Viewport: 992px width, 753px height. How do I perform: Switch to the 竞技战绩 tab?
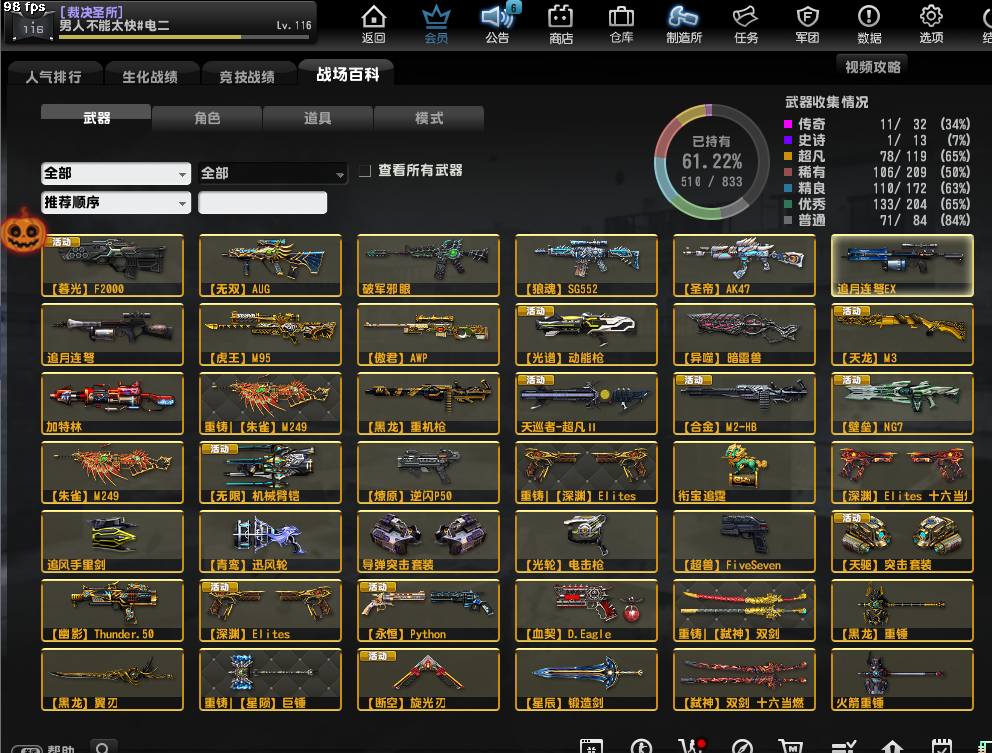[247, 76]
